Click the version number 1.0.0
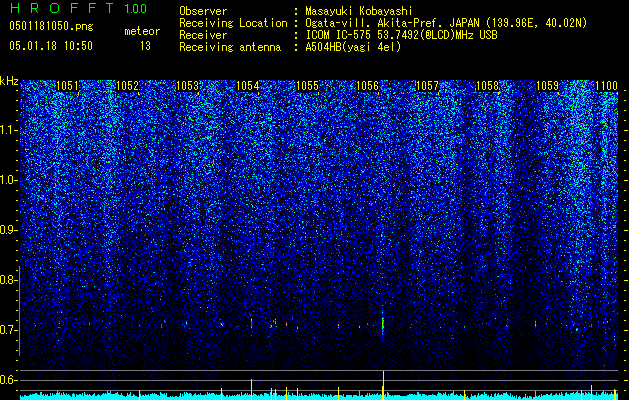This screenshot has height=400, width=629. pos(136,9)
